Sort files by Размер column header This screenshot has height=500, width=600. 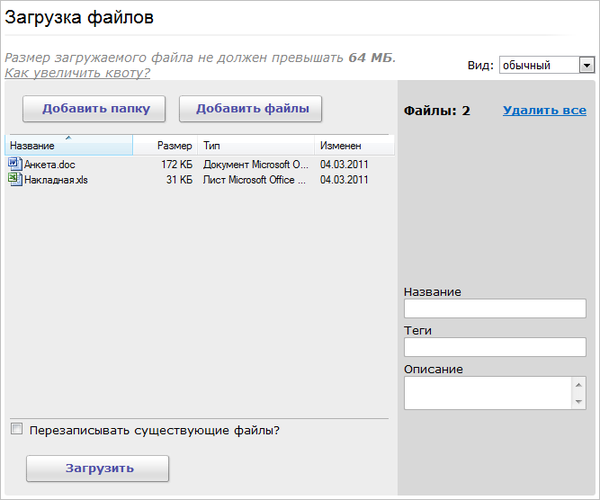coord(165,146)
